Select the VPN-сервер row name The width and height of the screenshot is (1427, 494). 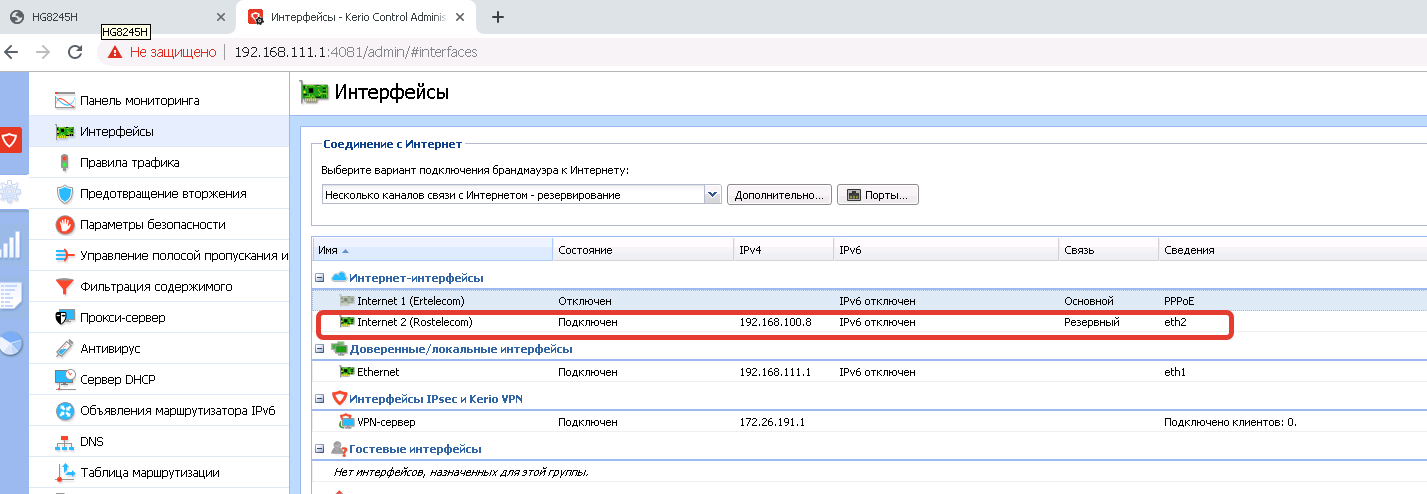(x=386, y=422)
